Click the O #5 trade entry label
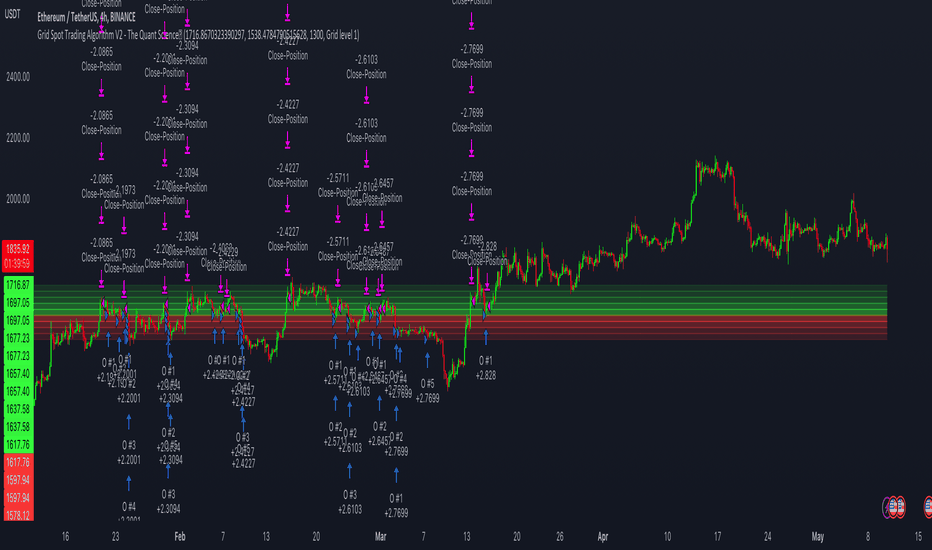 pos(427,384)
